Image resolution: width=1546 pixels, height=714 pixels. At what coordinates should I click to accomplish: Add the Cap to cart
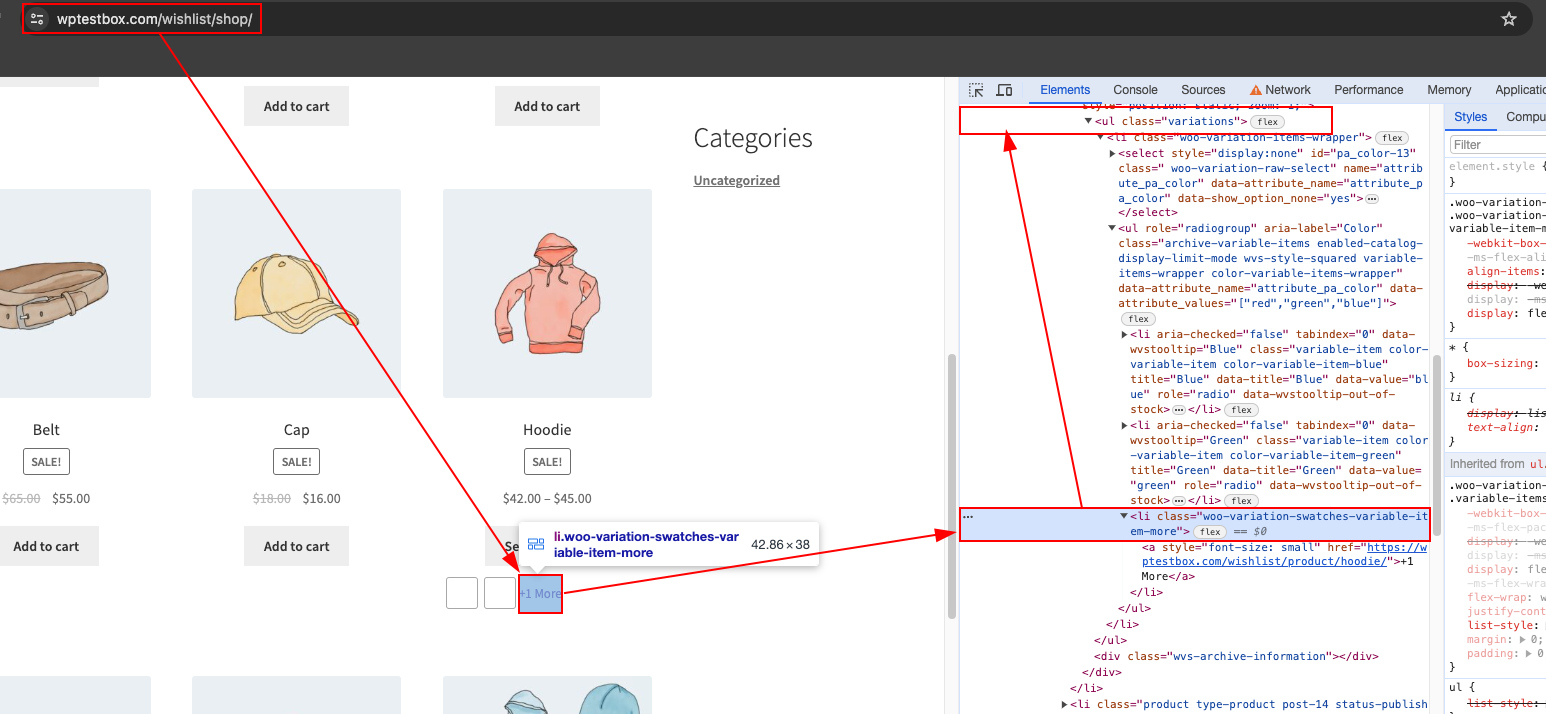point(296,546)
